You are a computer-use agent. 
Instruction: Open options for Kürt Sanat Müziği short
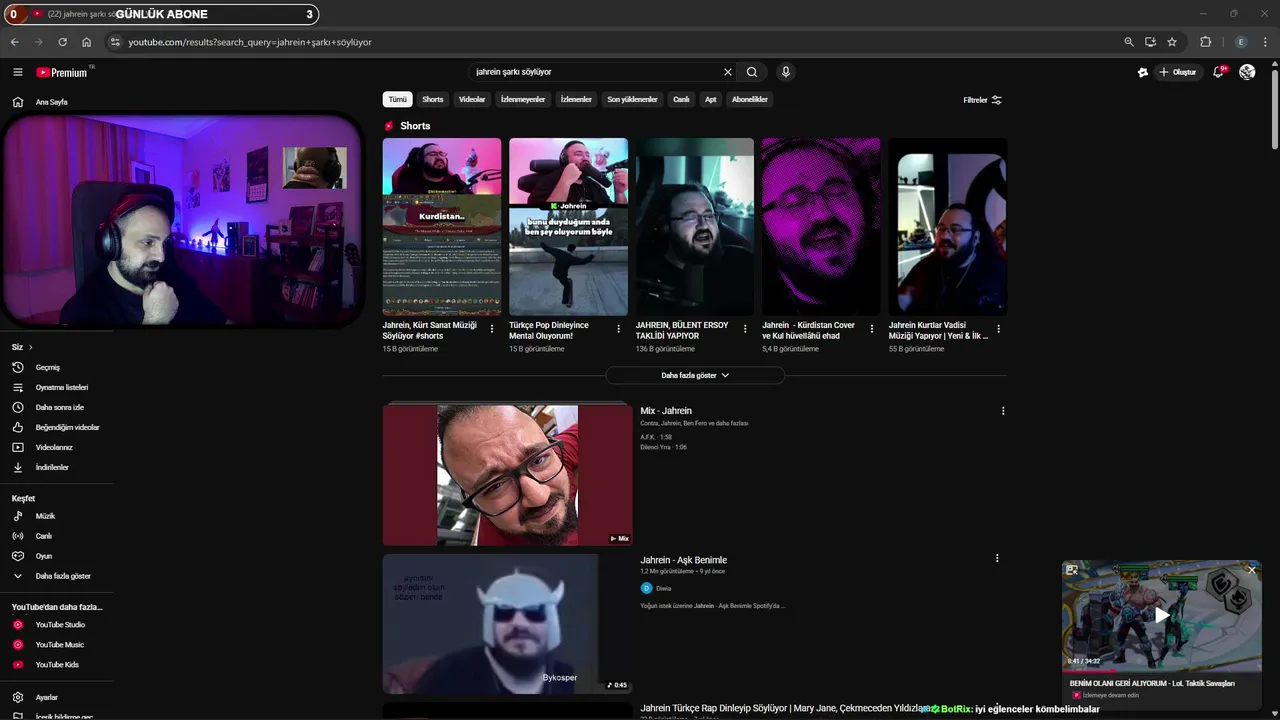492,329
